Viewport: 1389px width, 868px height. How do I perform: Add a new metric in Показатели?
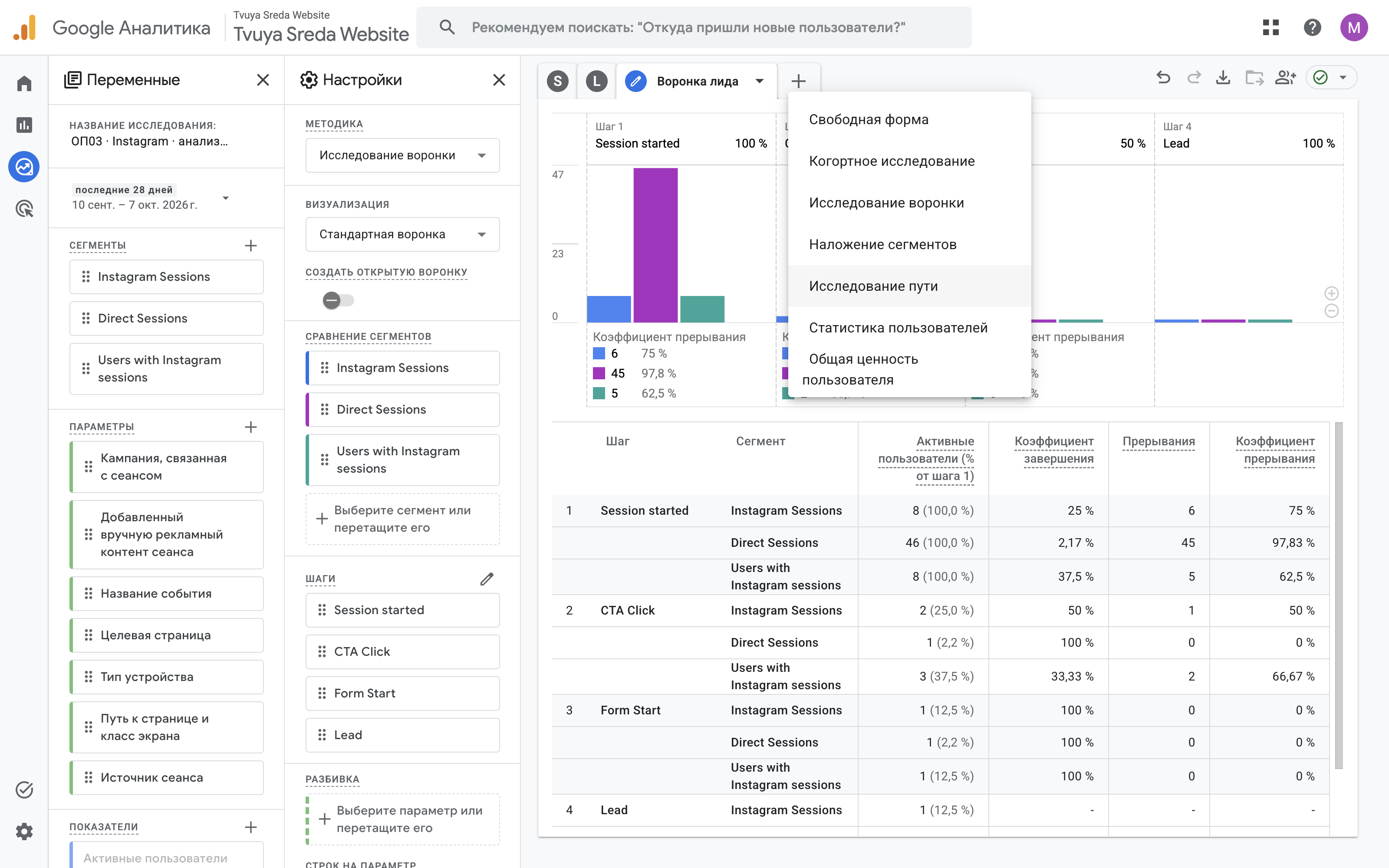[x=251, y=827]
